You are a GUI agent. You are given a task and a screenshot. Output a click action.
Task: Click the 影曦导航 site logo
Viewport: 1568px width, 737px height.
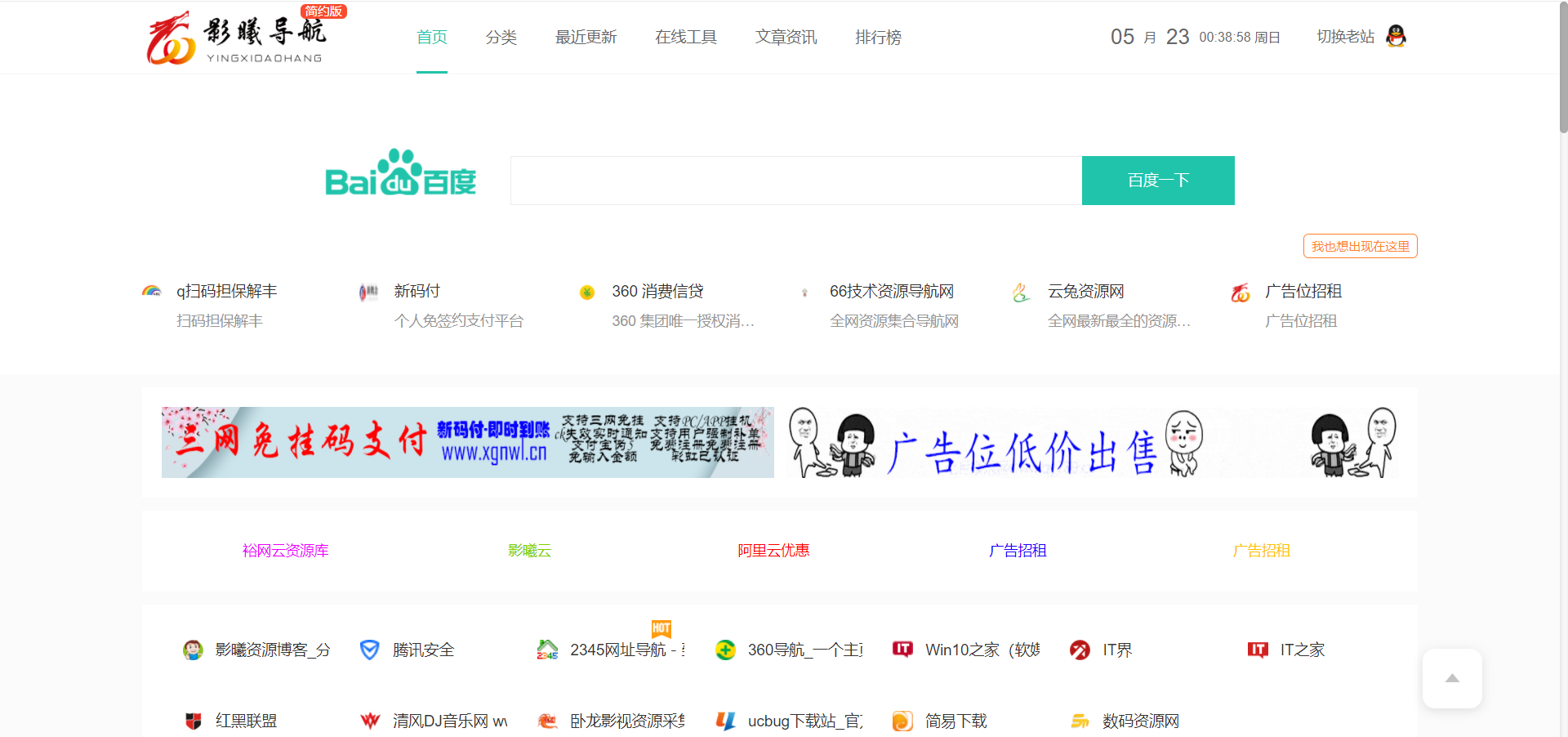coord(235,38)
